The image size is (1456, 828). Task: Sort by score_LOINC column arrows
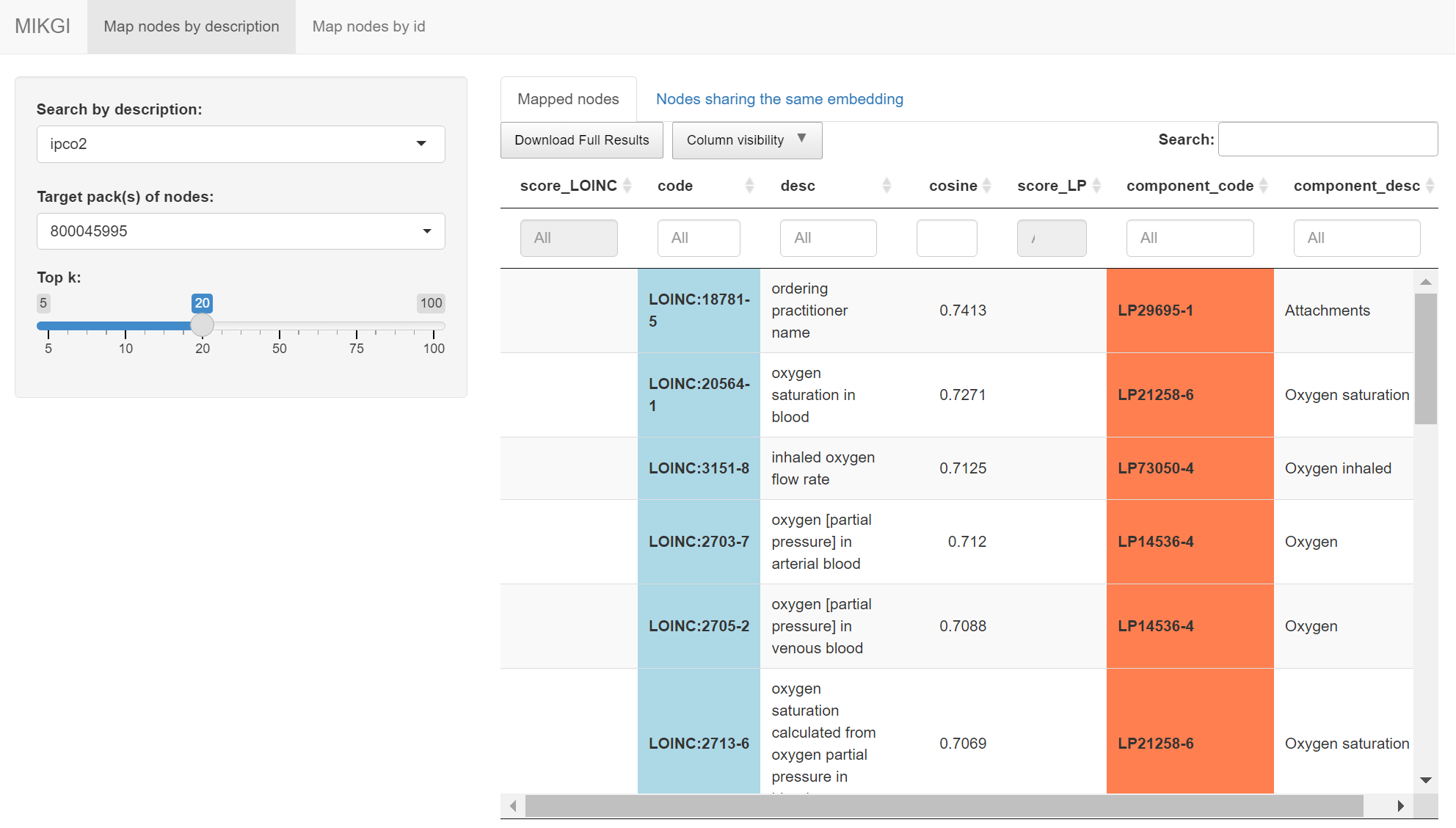(x=627, y=186)
